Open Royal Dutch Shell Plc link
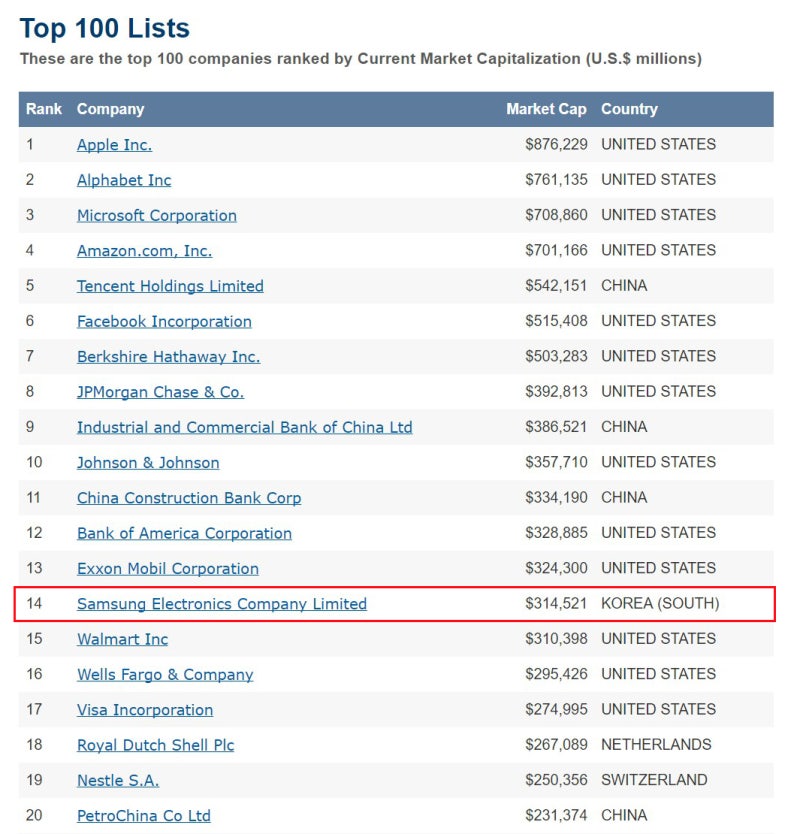Screen dimensions: 800x834 pos(156,745)
